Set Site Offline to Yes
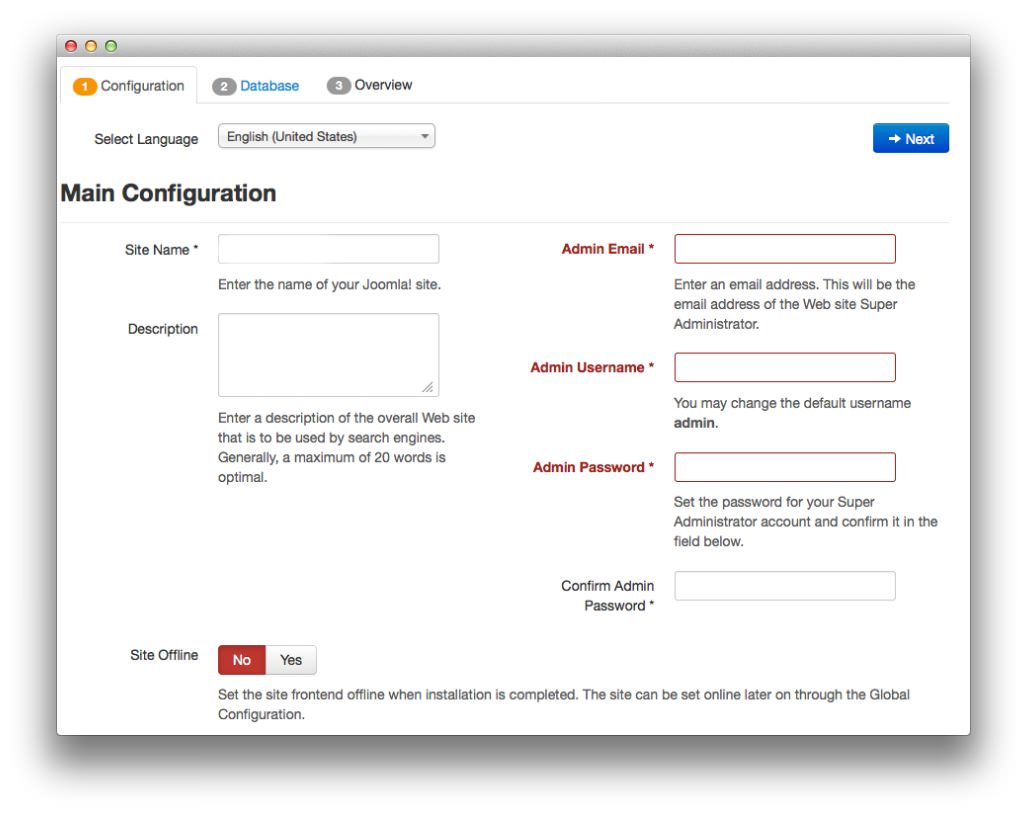The width and height of the screenshot is (1027, 814). coord(290,660)
